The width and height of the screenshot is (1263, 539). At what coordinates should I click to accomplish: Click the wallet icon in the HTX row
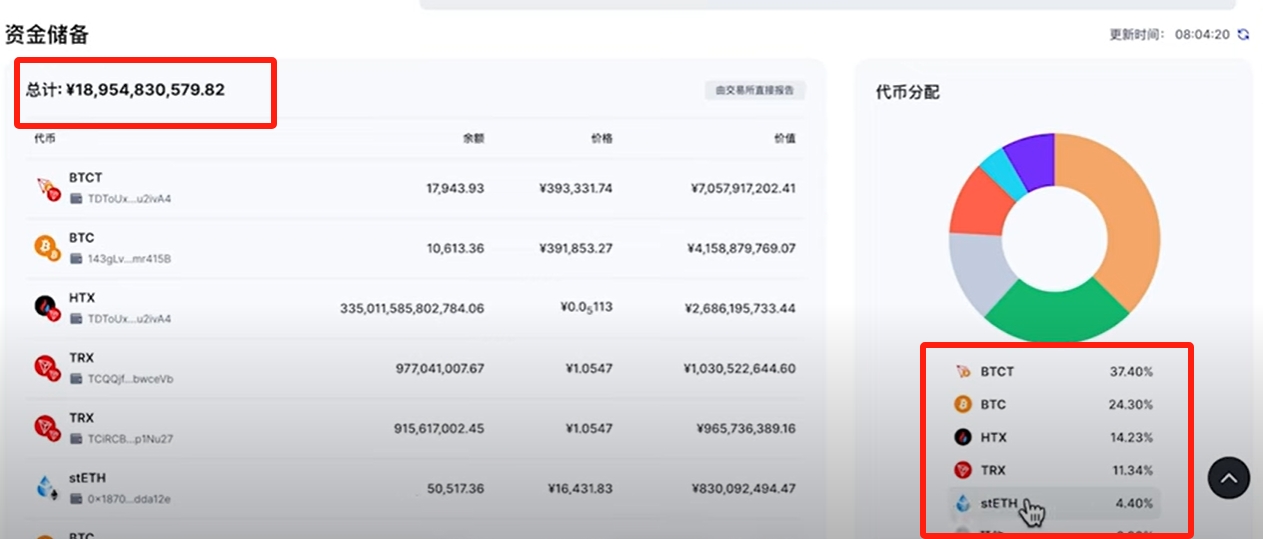[76, 319]
